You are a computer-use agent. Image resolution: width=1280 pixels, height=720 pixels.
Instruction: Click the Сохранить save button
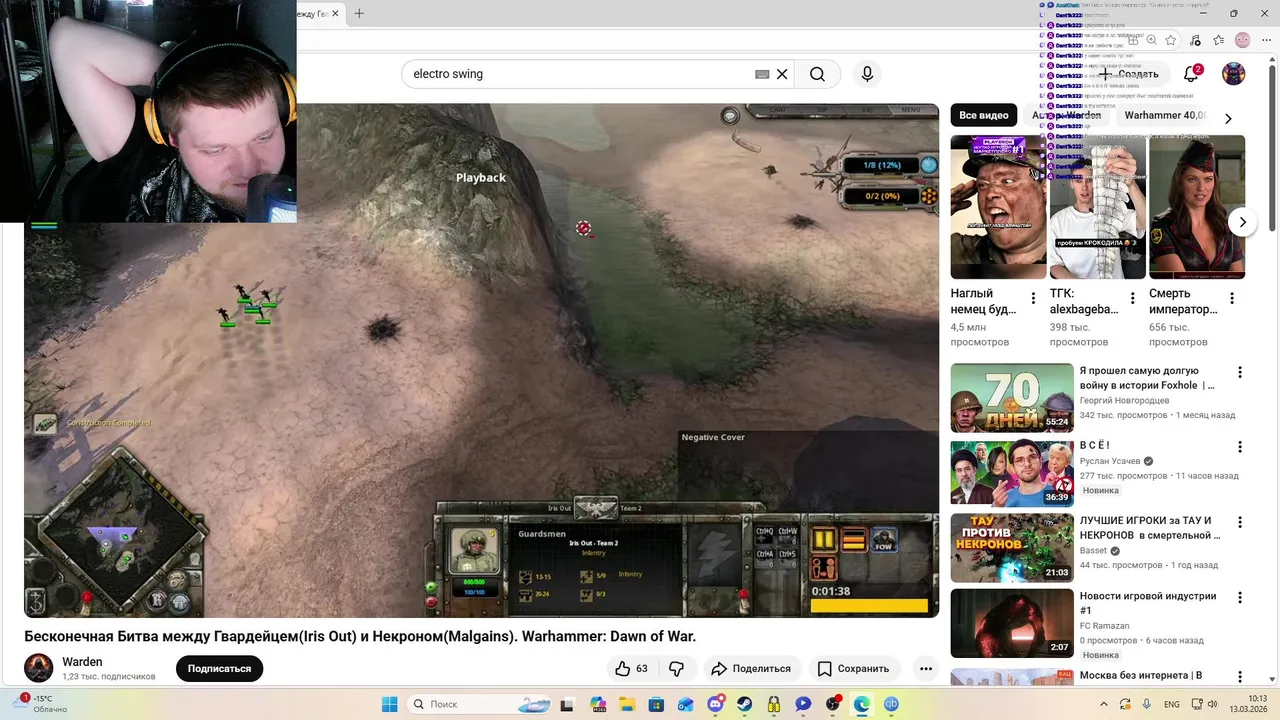pos(853,668)
